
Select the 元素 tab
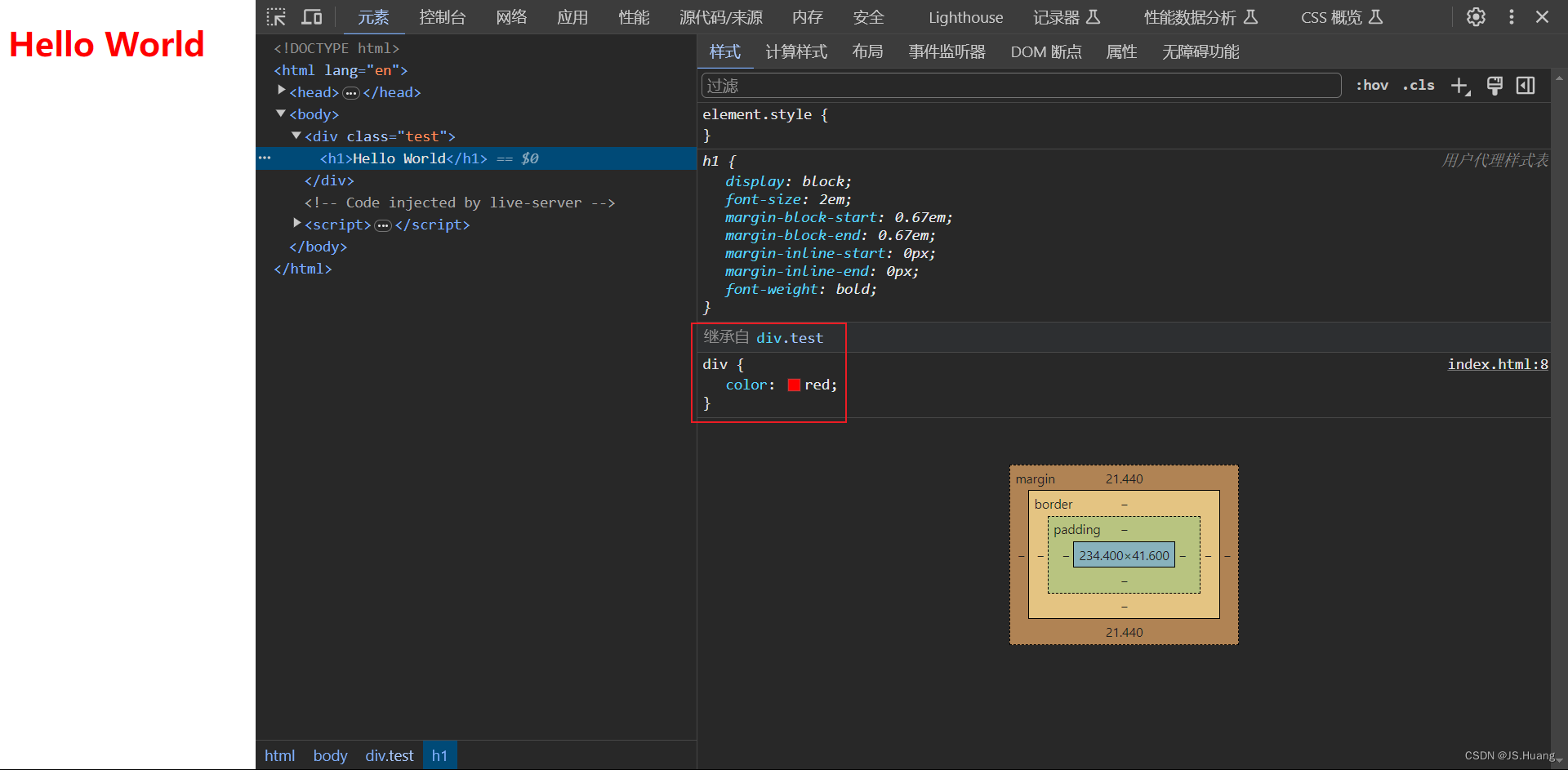(x=373, y=17)
